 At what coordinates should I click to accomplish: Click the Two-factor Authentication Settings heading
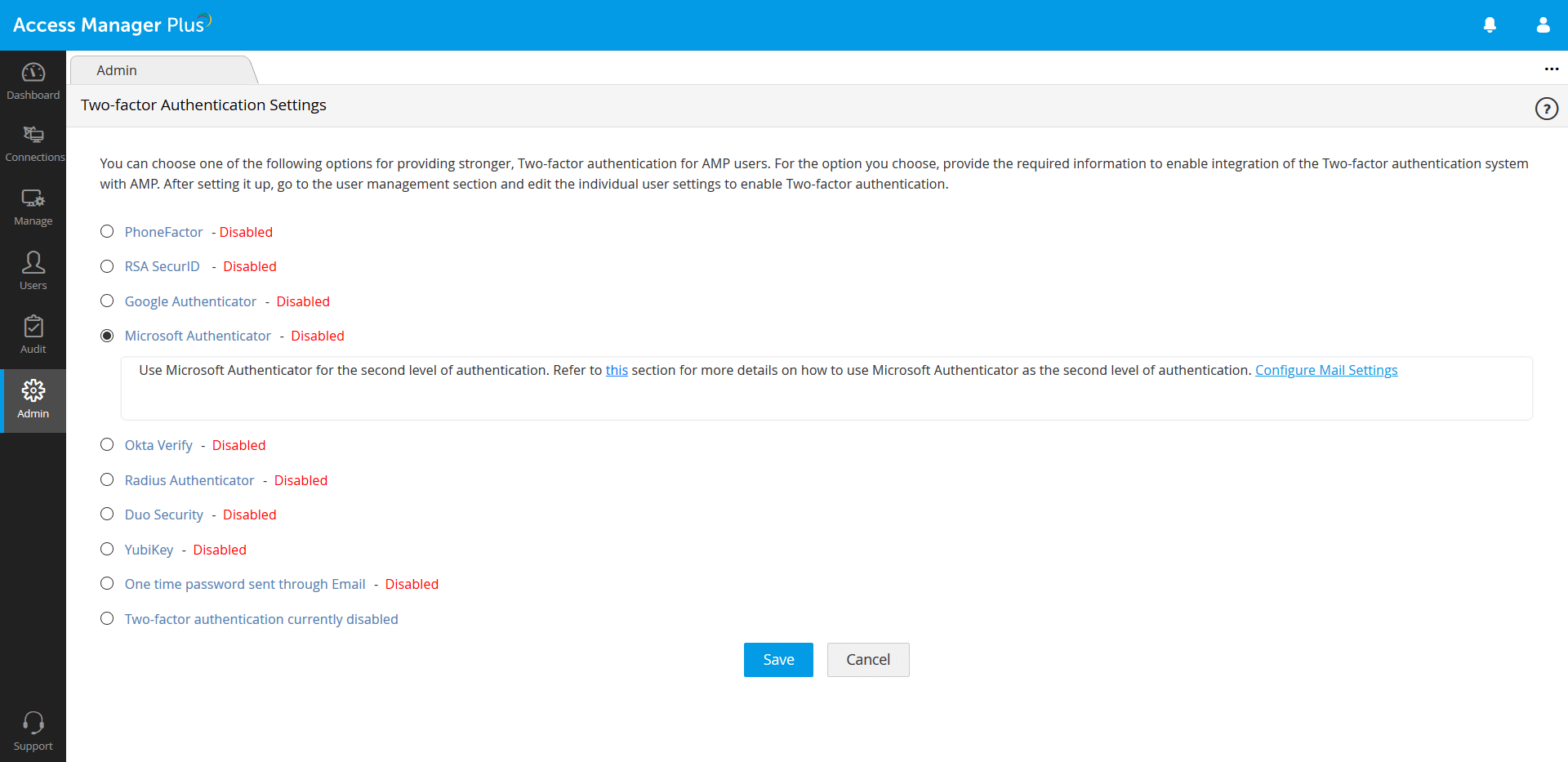coord(203,105)
